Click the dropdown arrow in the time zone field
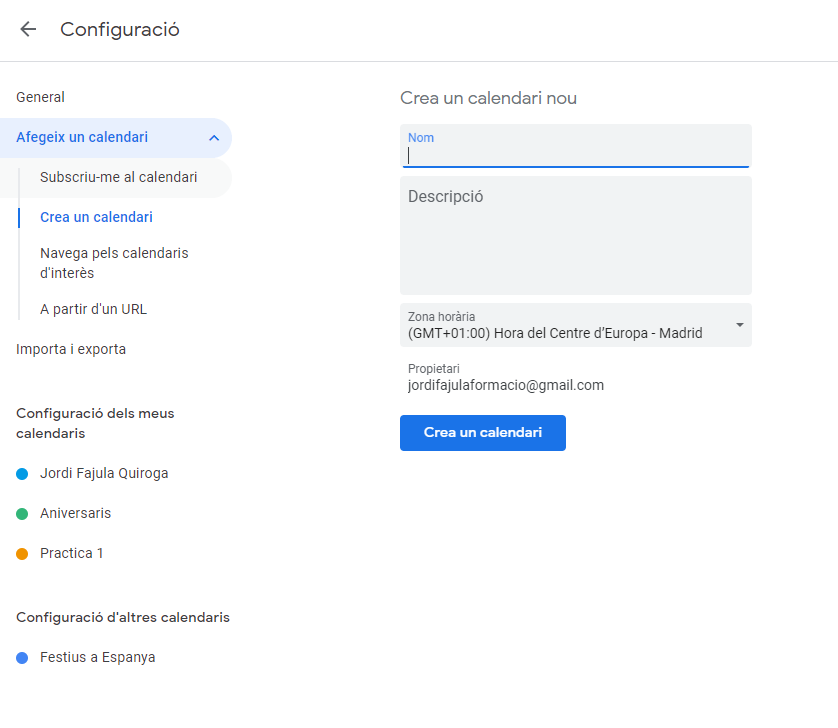The width and height of the screenshot is (838, 728). pos(739,325)
